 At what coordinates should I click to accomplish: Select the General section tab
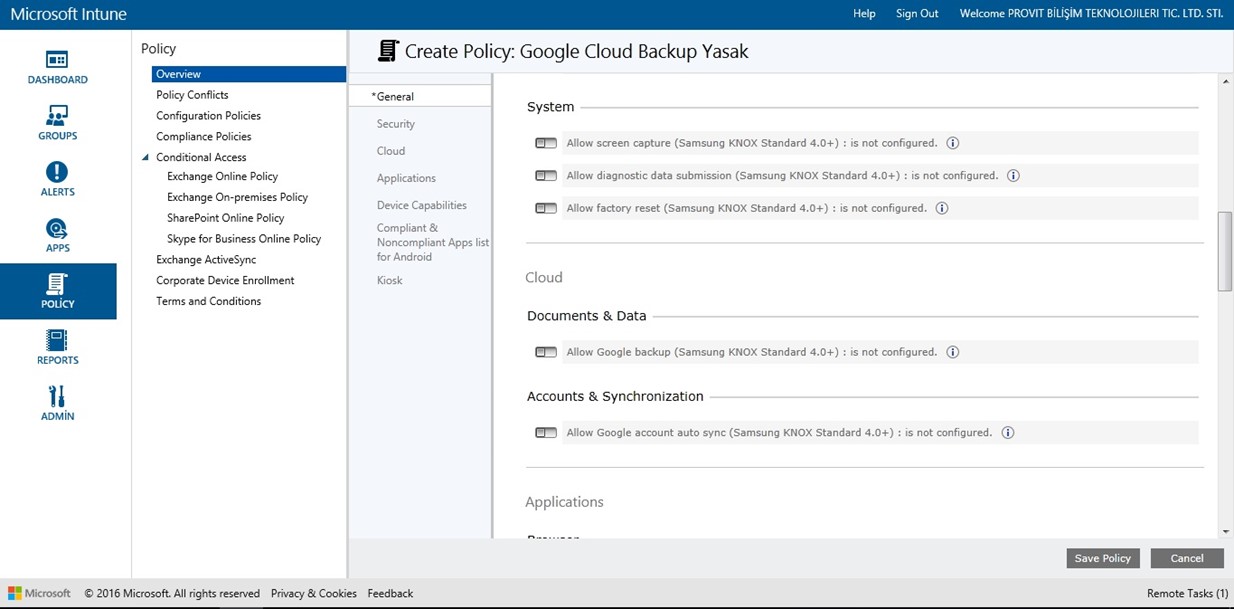(420, 97)
